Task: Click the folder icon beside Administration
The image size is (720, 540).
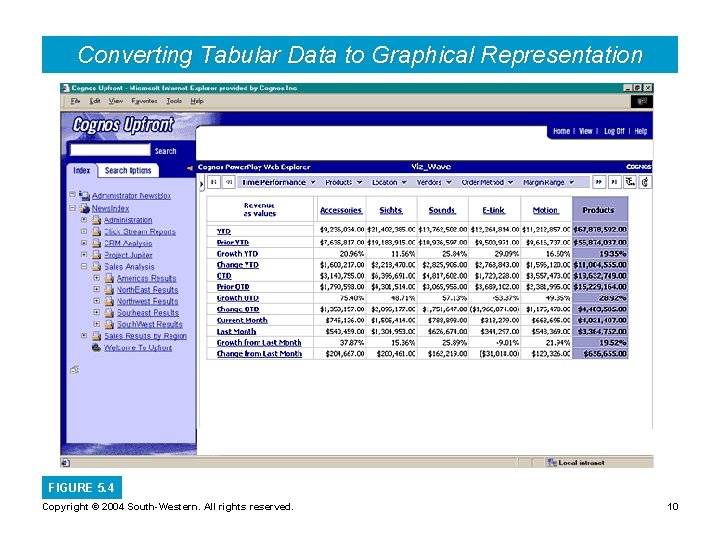Action: pyautogui.click(x=96, y=220)
